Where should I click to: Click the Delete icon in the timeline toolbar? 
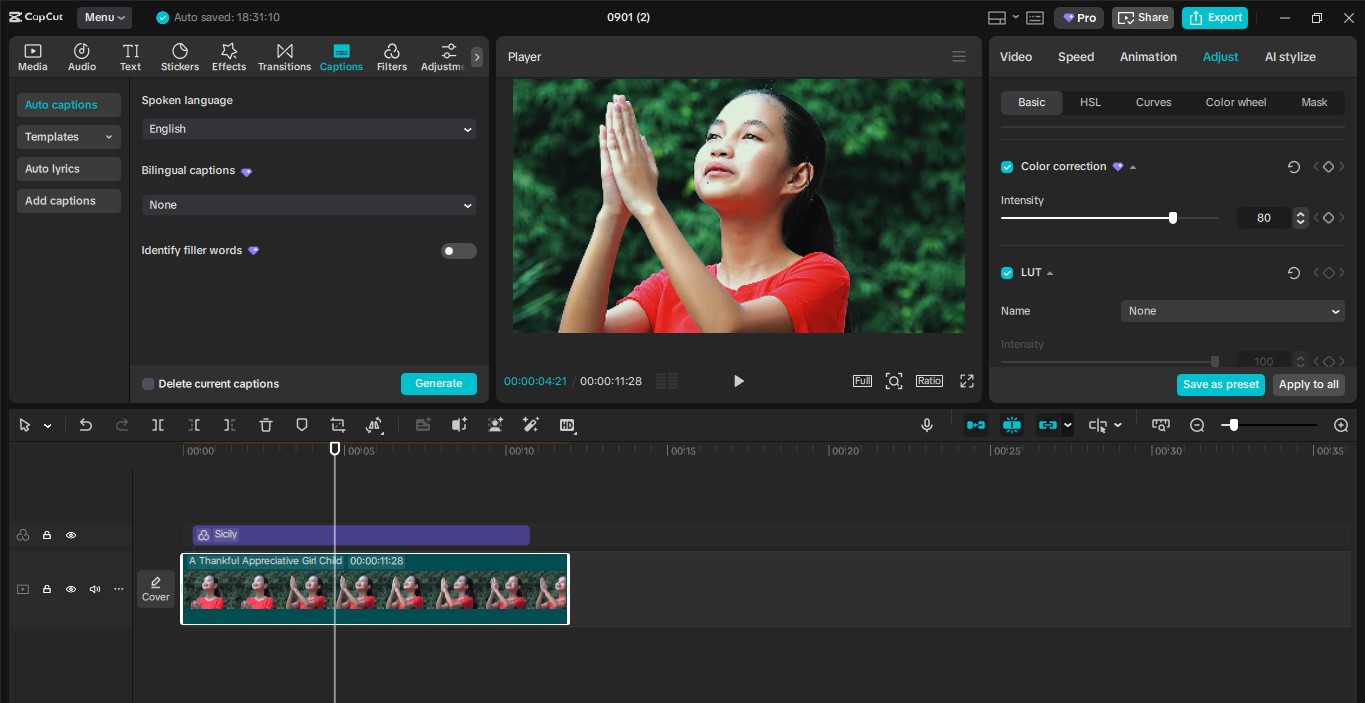tap(265, 425)
